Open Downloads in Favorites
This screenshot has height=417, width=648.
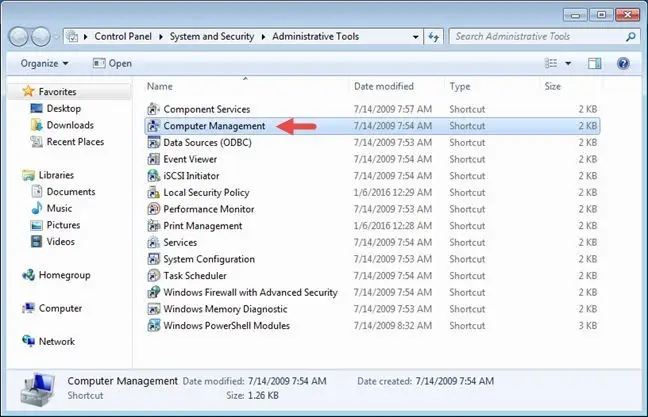(x=70, y=125)
